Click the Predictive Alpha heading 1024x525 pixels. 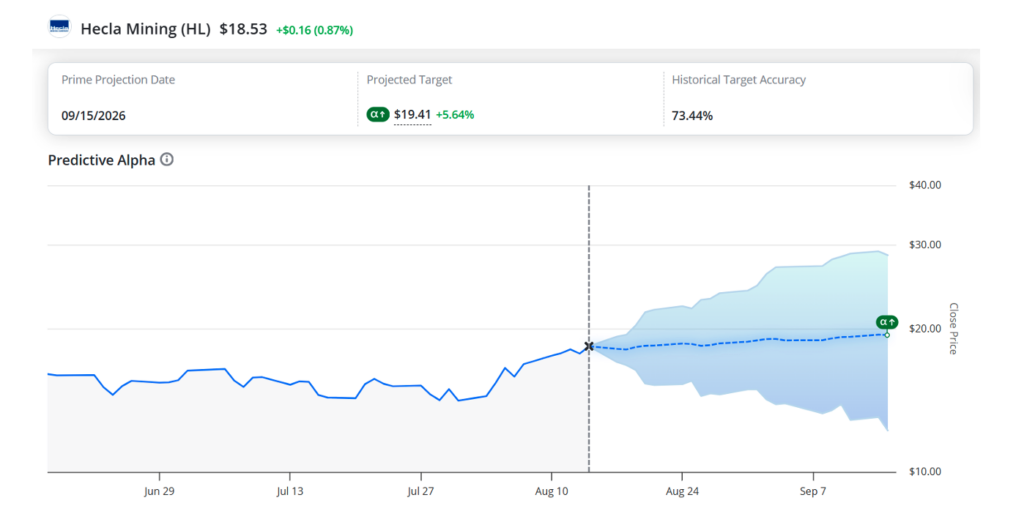(x=102, y=160)
